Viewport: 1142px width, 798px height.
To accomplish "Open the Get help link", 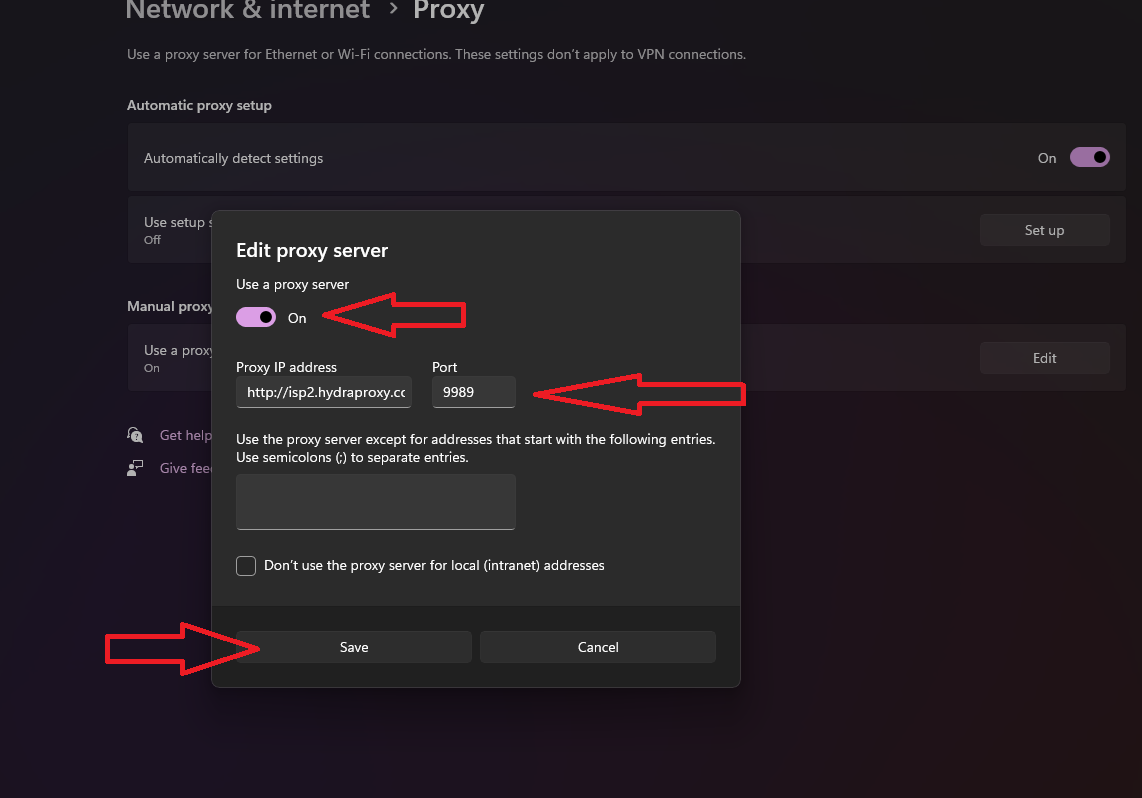I will (x=184, y=435).
